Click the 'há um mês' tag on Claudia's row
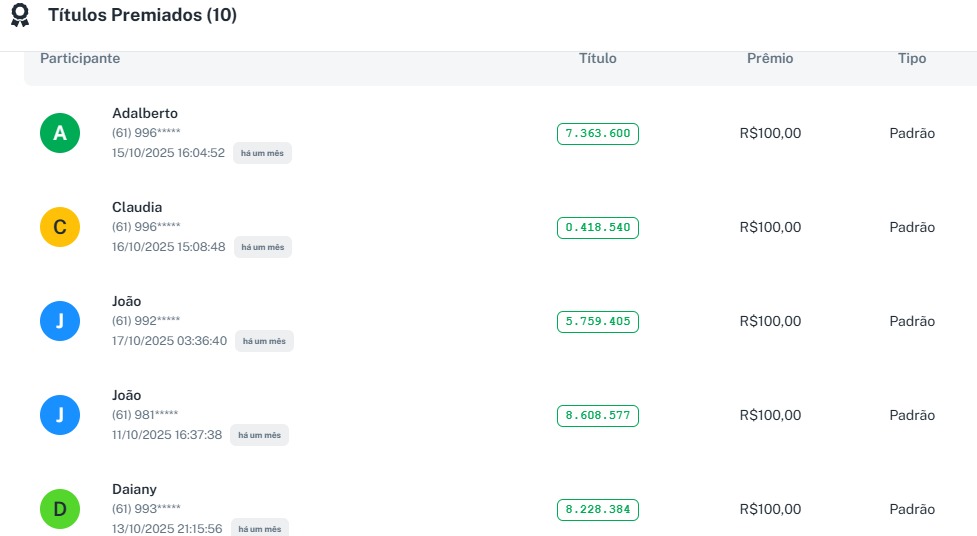This screenshot has height=536, width=977. tap(263, 247)
